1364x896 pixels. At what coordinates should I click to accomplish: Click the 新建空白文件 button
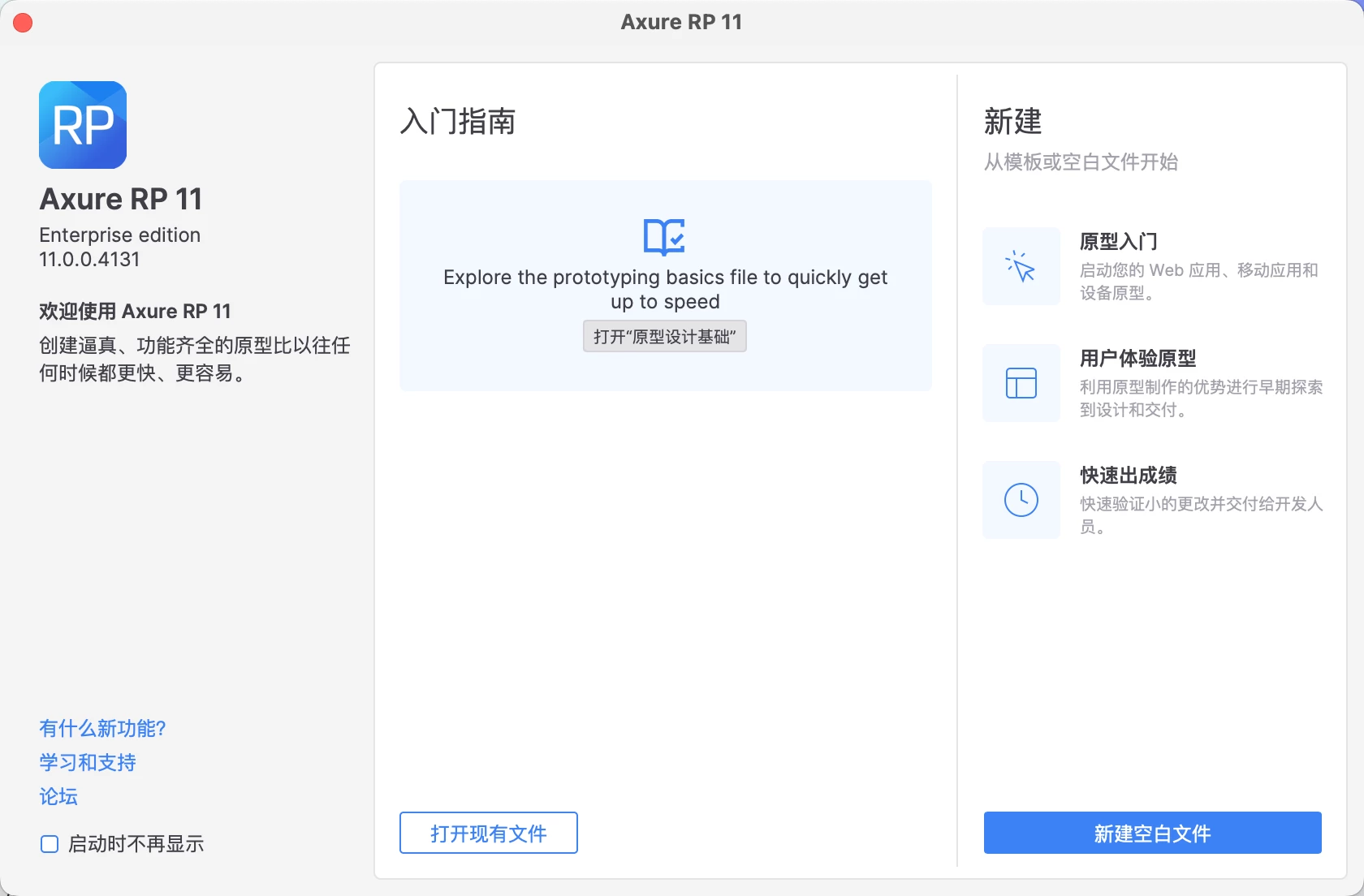coord(1152,833)
